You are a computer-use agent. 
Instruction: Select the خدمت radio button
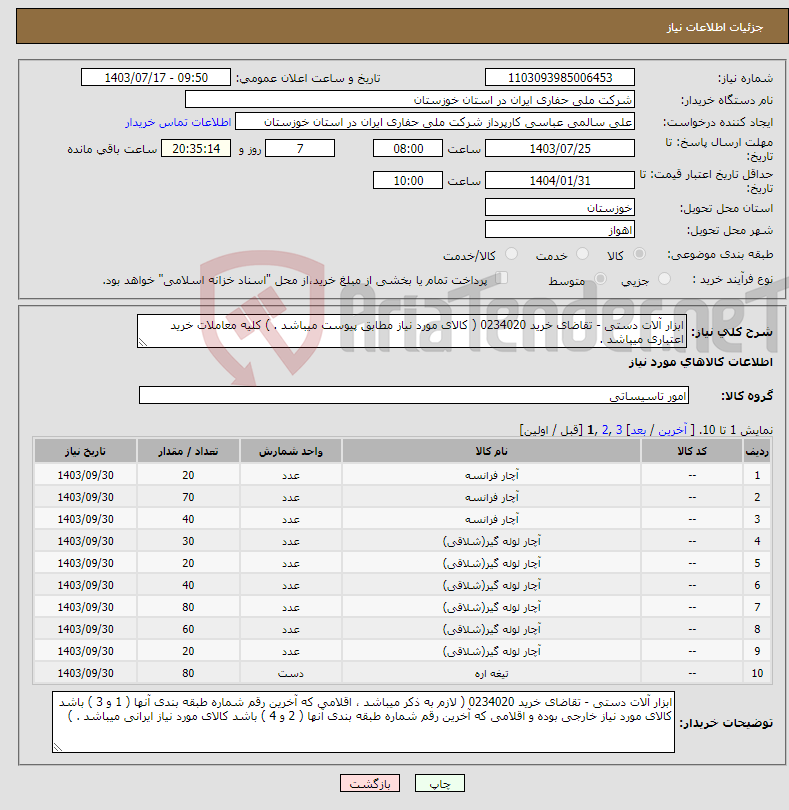click(x=582, y=254)
